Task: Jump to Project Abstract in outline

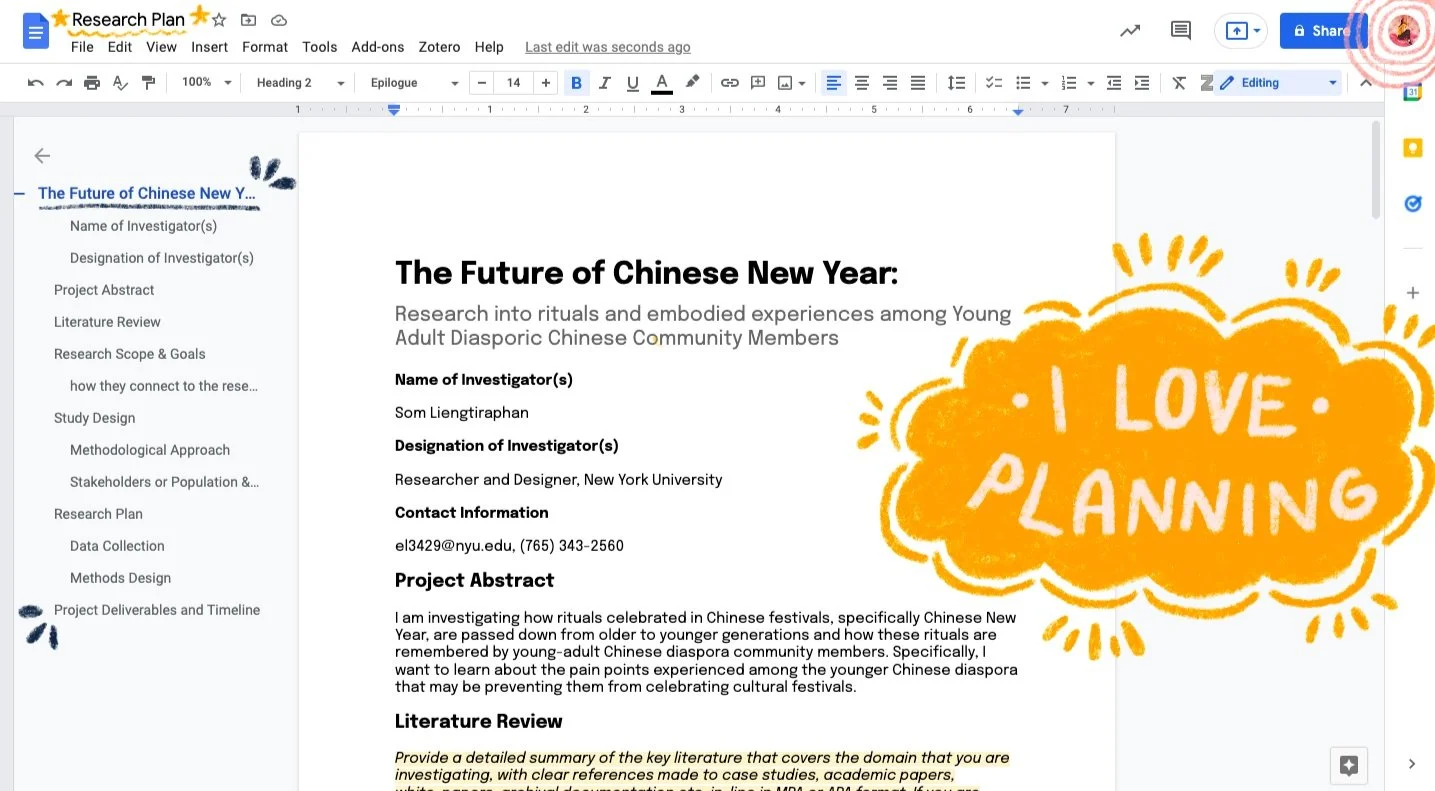Action: click(104, 290)
